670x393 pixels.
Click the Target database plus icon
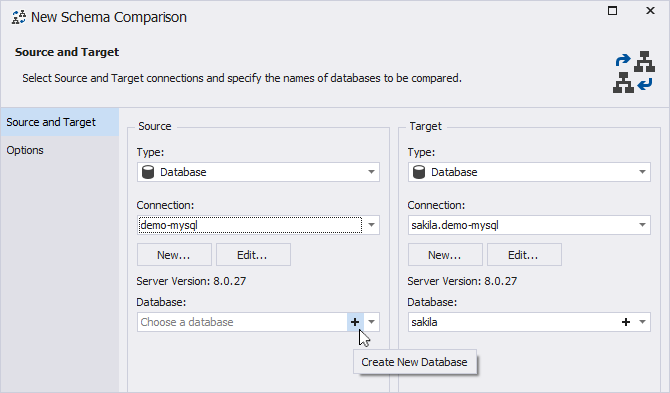pyautogui.click(x=626, y=322)
